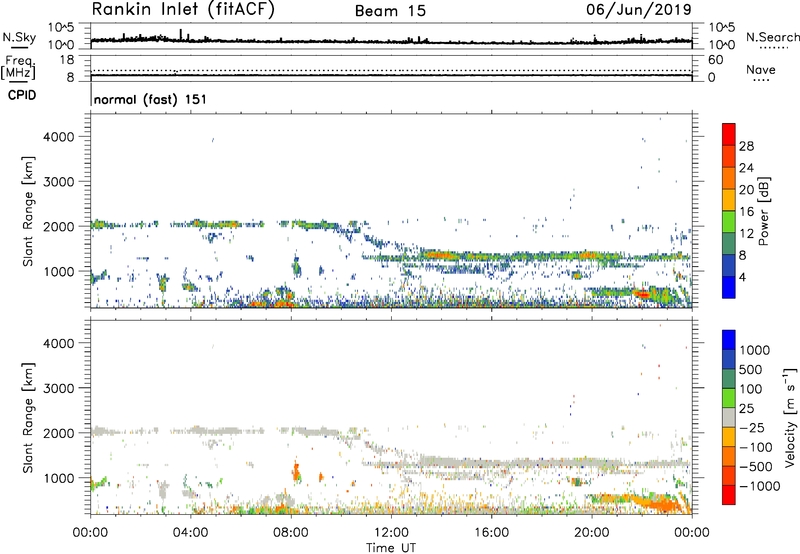Click the '1000' tick on velocity colorbar

(x=754, y=350)
